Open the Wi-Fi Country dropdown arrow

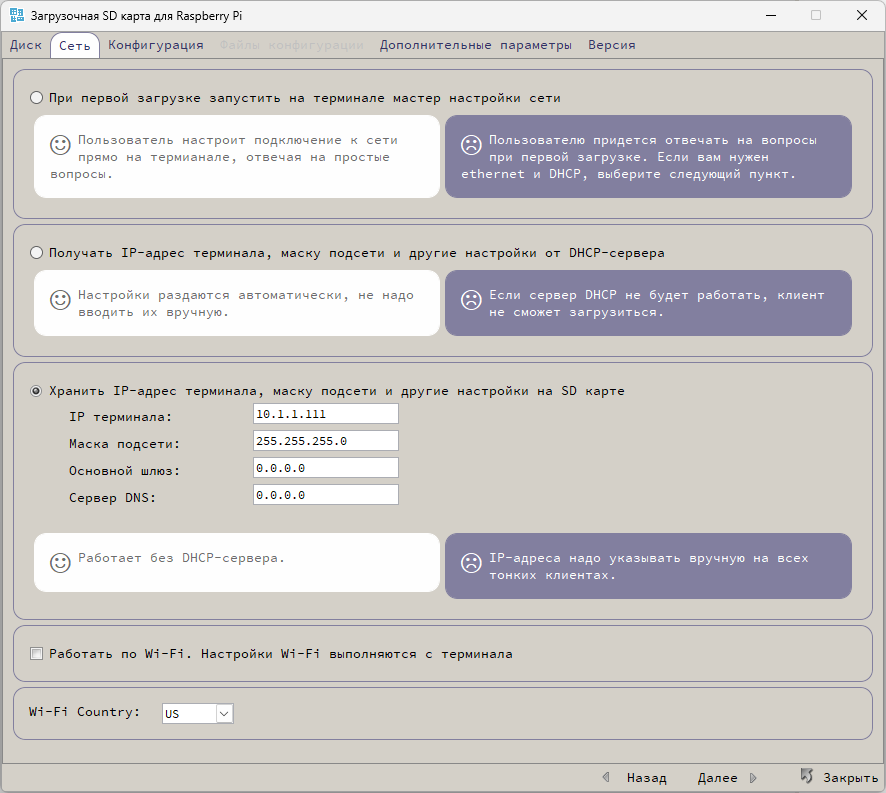click(224, 714)
